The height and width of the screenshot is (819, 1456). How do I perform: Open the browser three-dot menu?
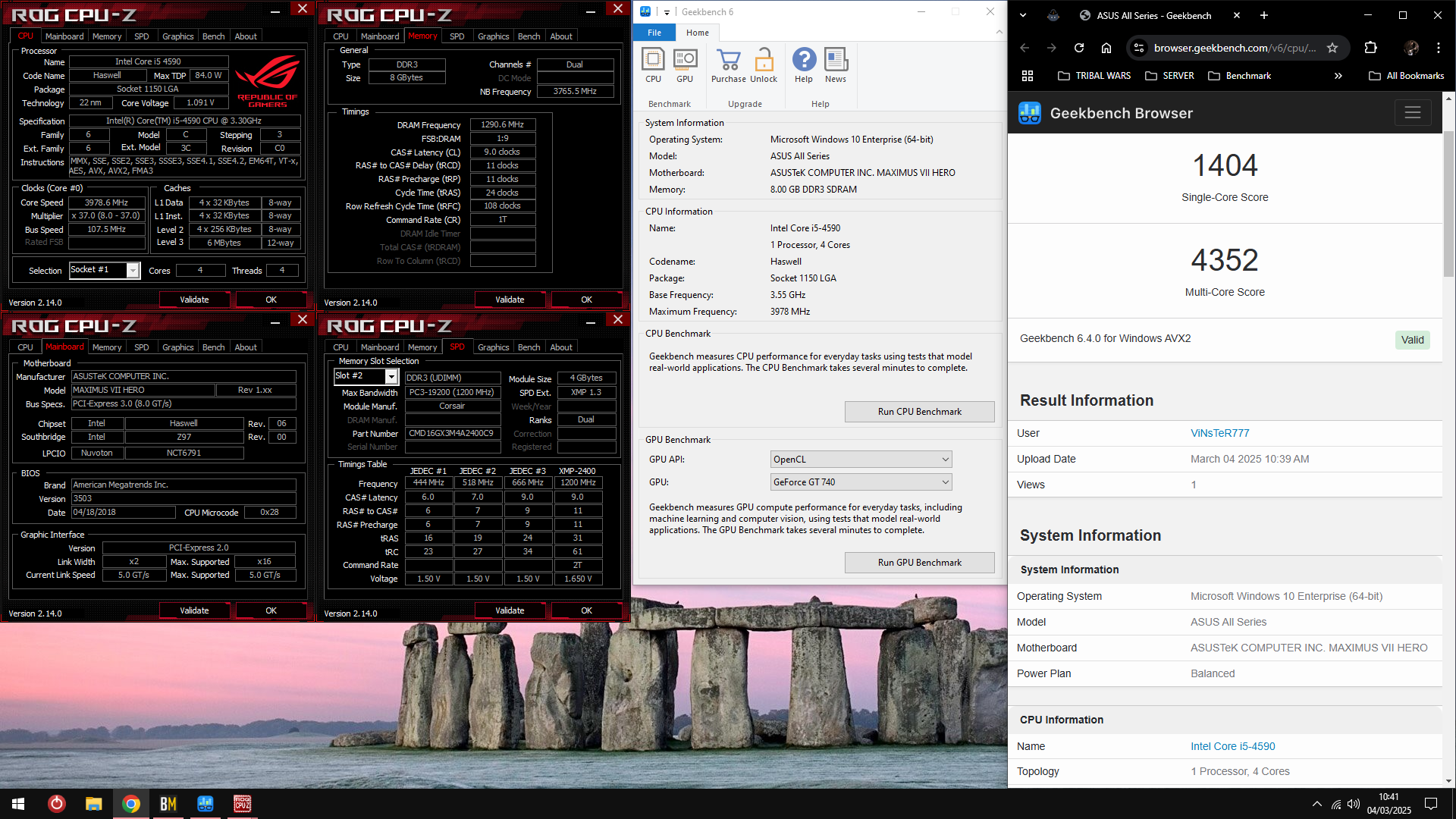(1439, 48)
